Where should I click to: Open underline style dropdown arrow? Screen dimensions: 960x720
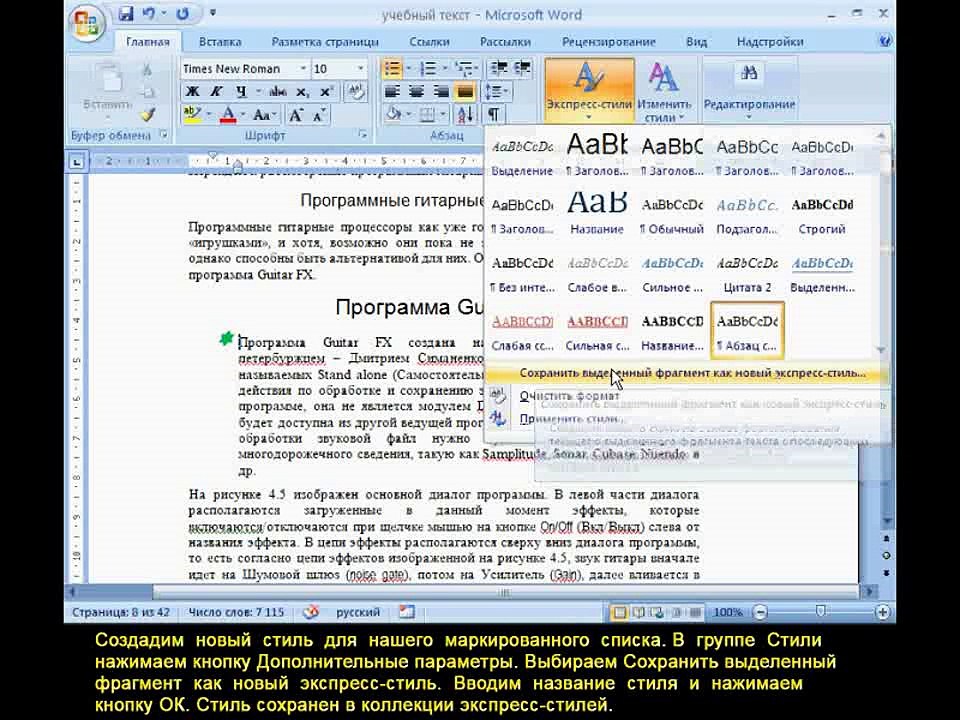258,92
